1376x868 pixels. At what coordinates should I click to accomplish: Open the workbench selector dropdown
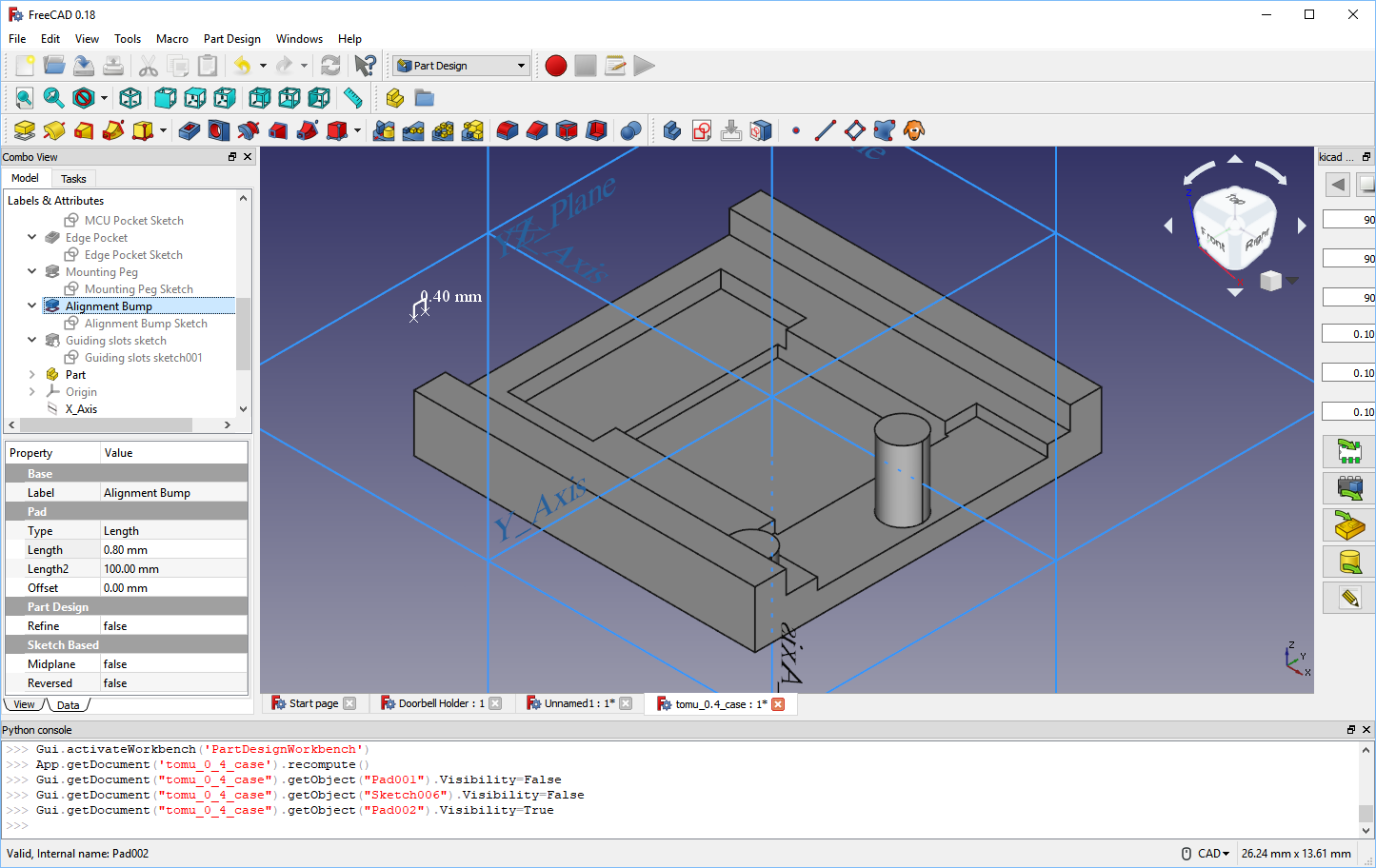[522, 66]
